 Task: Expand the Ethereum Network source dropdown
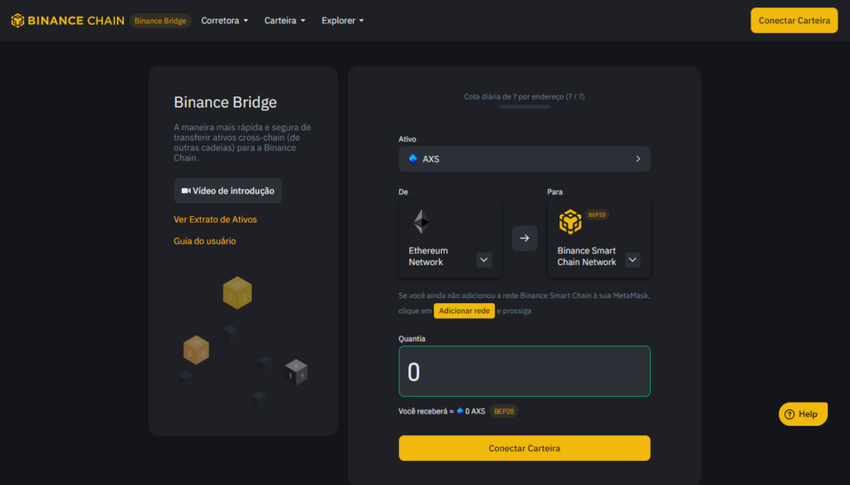[x=484, y=260]
